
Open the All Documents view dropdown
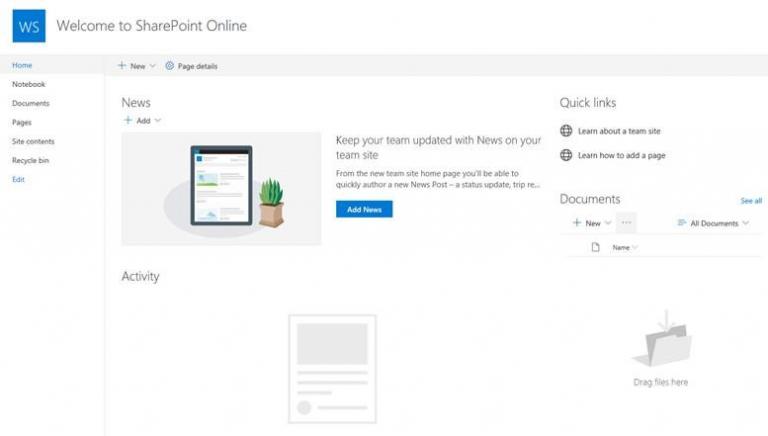click(x=713, y=223)
